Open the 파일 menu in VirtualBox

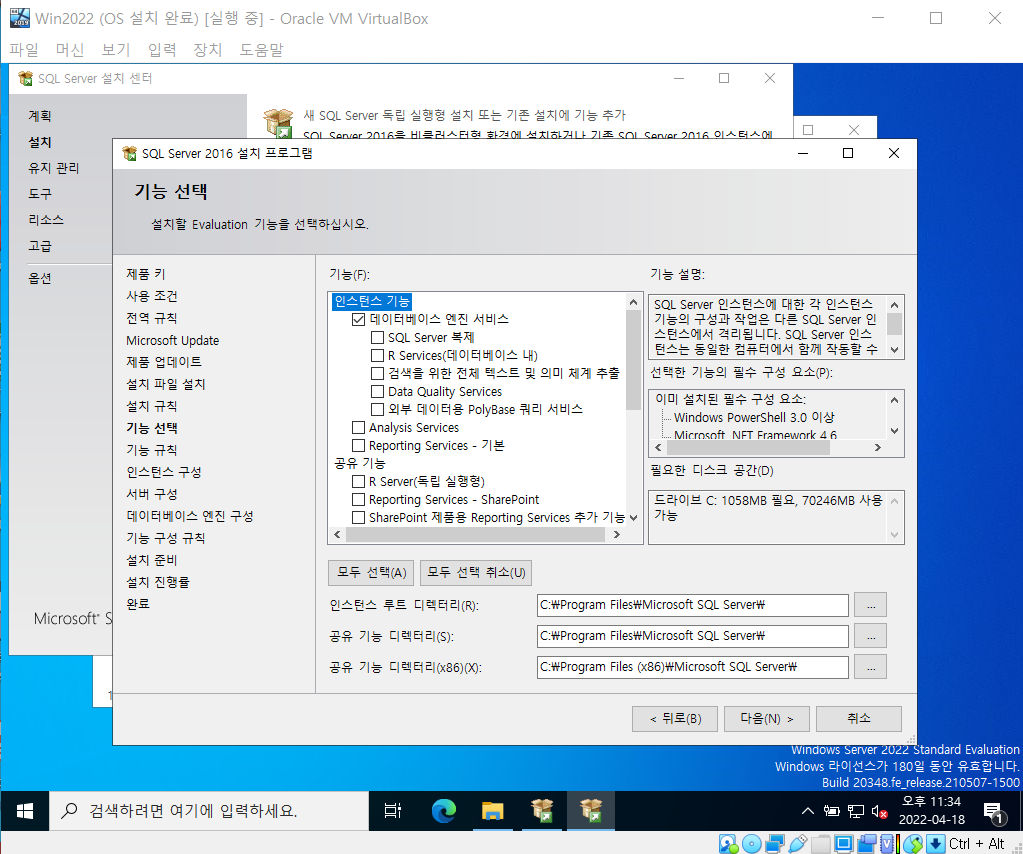(25, 50)
